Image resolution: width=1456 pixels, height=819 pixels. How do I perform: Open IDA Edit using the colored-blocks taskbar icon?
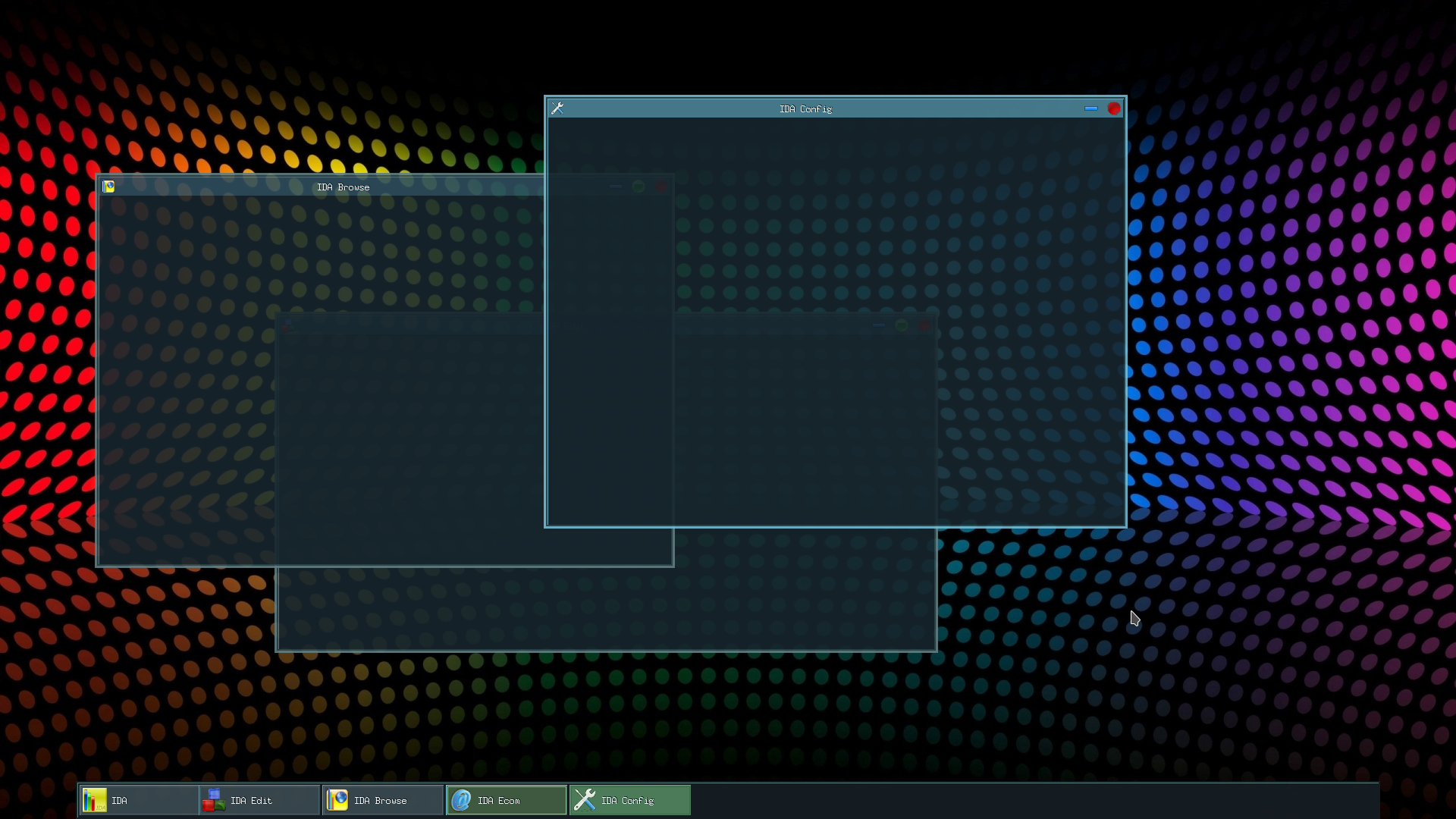coord(214,800)
